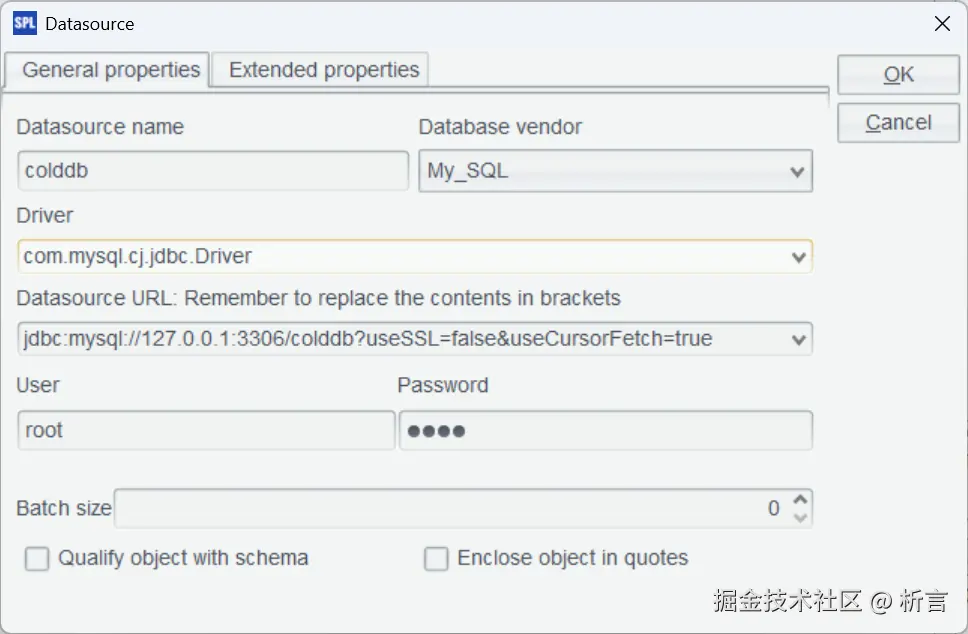Click the Batch size number field

coord(450,508)
